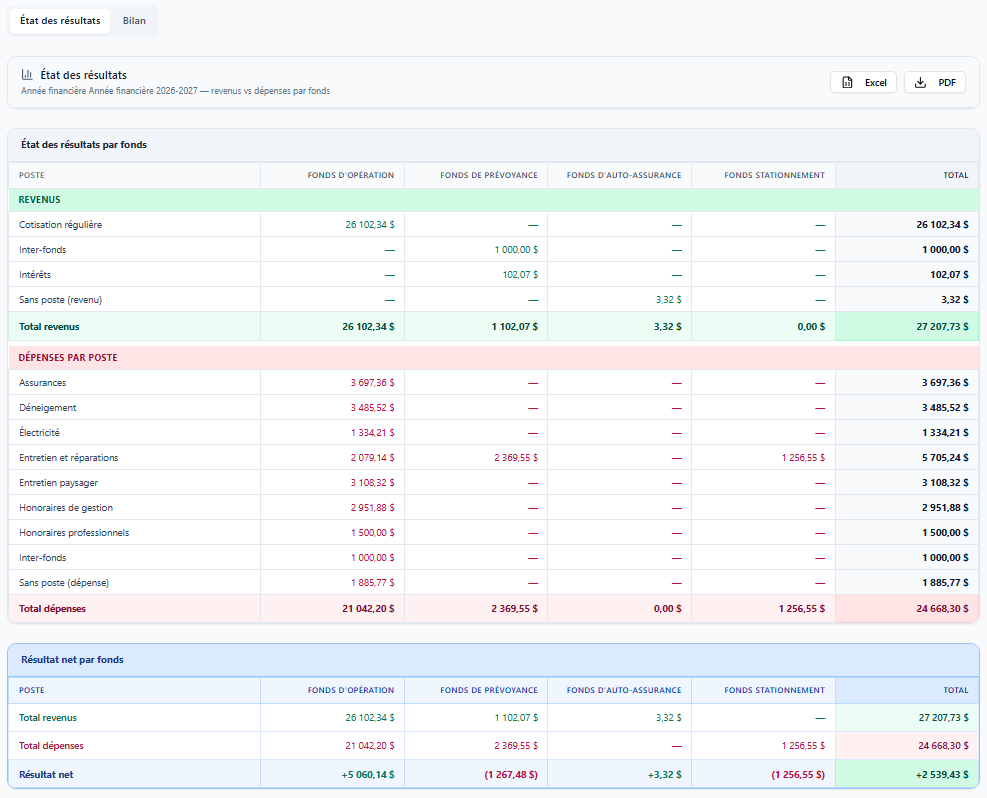The height and width of the screenshot is (798, 987).
Task: Export the report with the Excel button
Action: coord(864,82)
